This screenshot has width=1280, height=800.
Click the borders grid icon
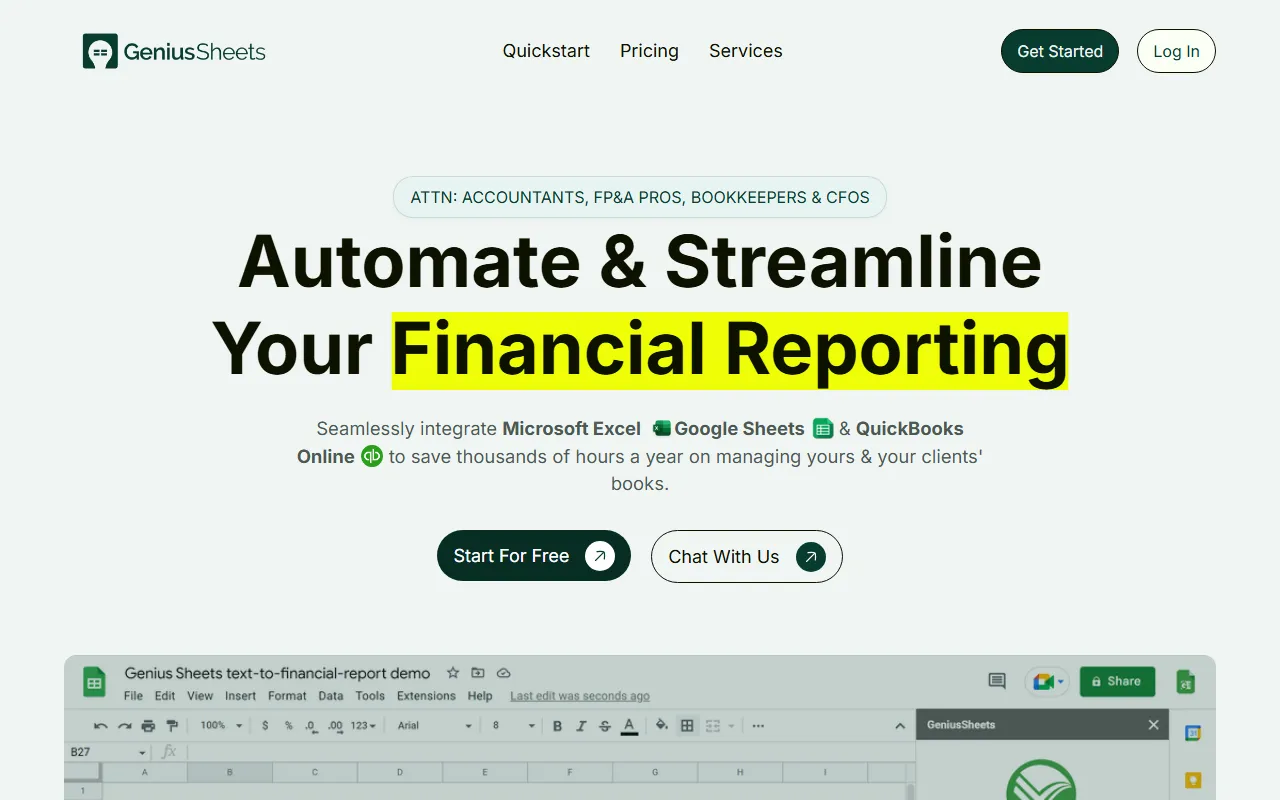tap(687, 726)
